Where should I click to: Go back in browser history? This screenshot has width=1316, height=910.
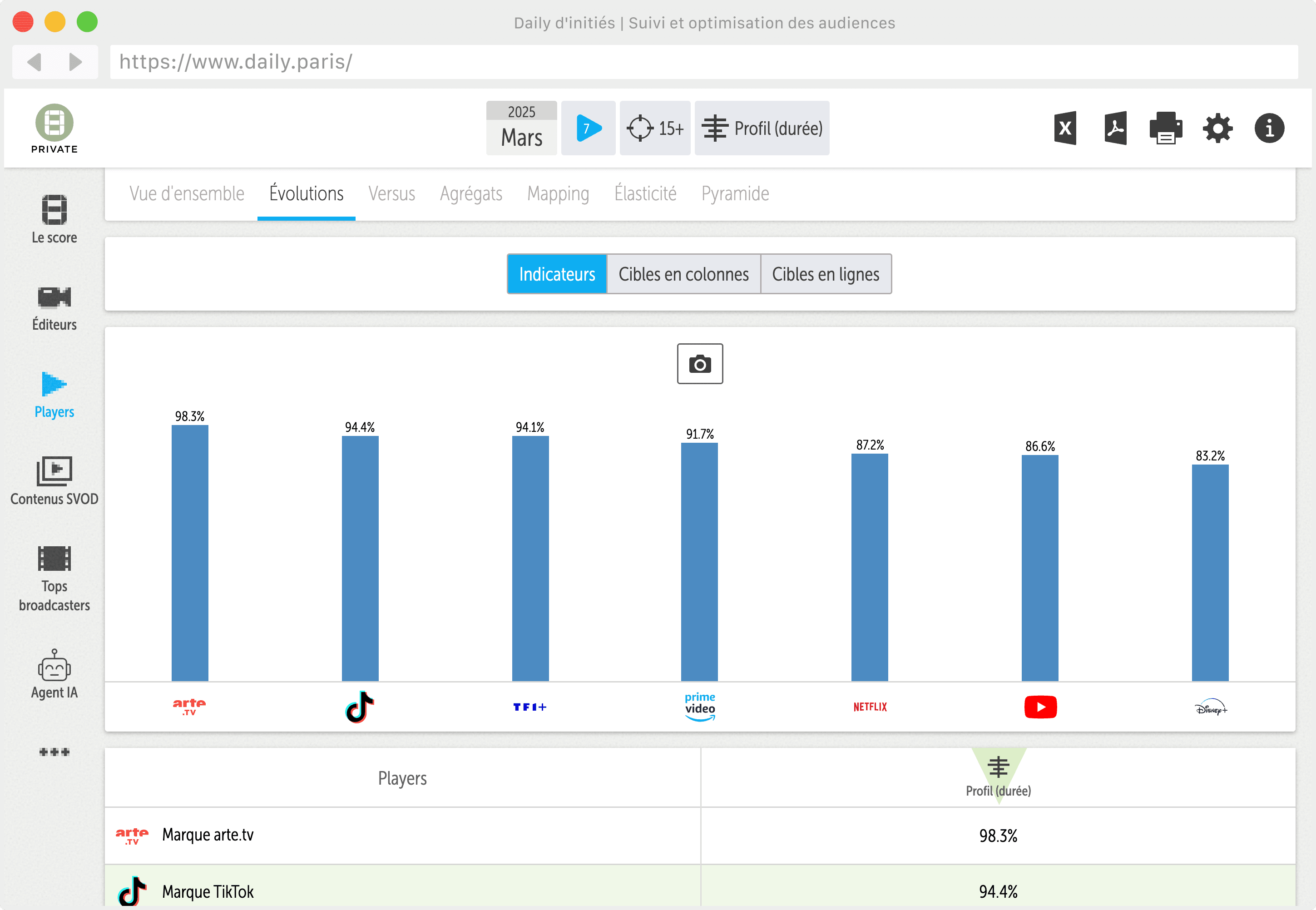(35, 62)
